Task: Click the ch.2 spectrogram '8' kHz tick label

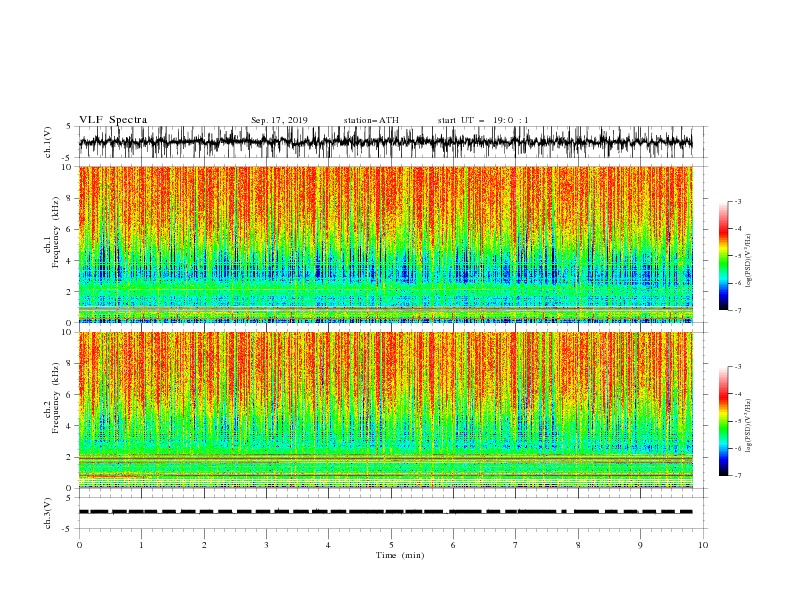Action: point(70,364)
